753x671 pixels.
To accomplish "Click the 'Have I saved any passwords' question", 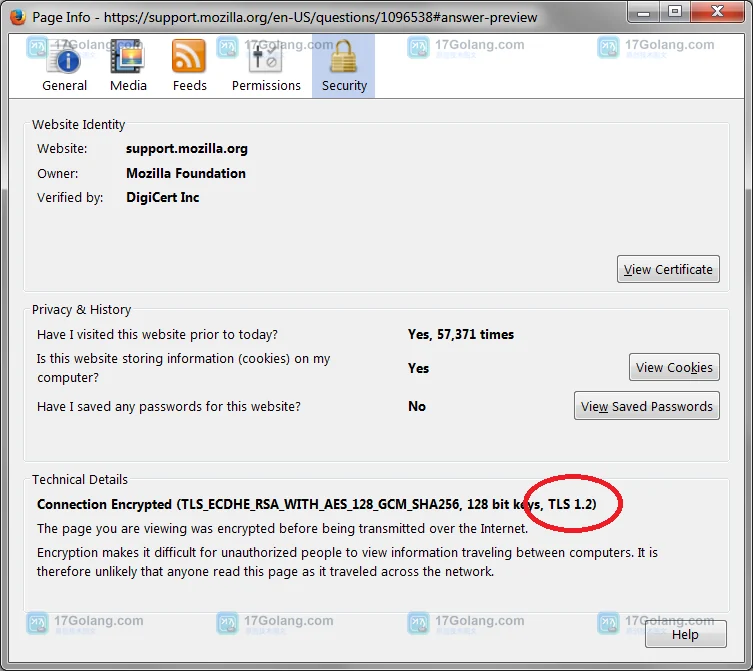I will [169, 406].
